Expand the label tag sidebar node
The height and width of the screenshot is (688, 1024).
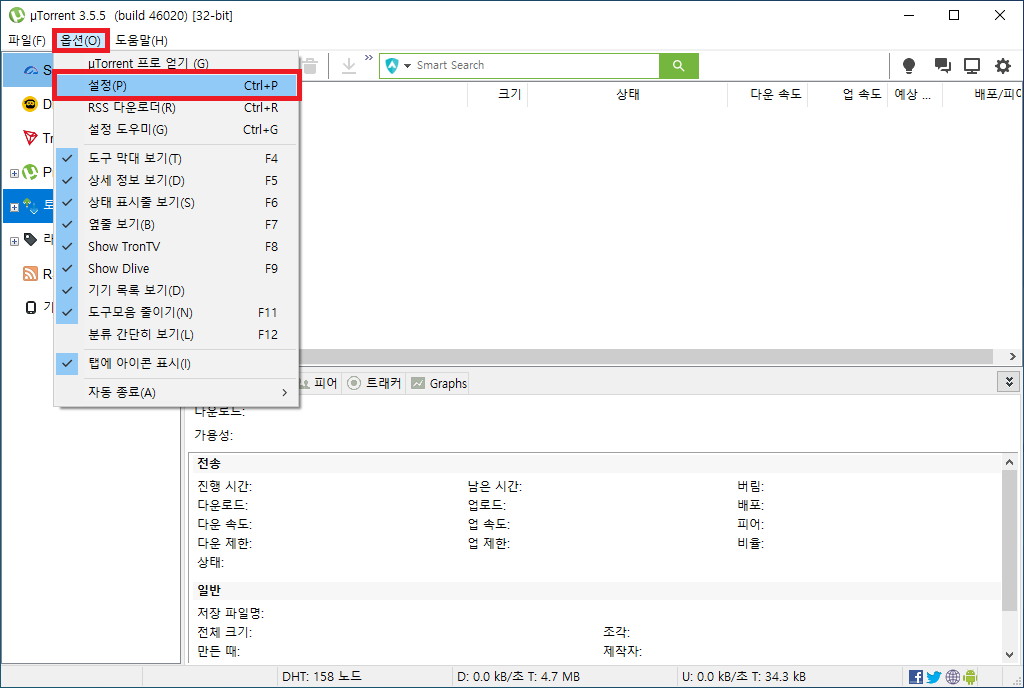coord(14,241)
